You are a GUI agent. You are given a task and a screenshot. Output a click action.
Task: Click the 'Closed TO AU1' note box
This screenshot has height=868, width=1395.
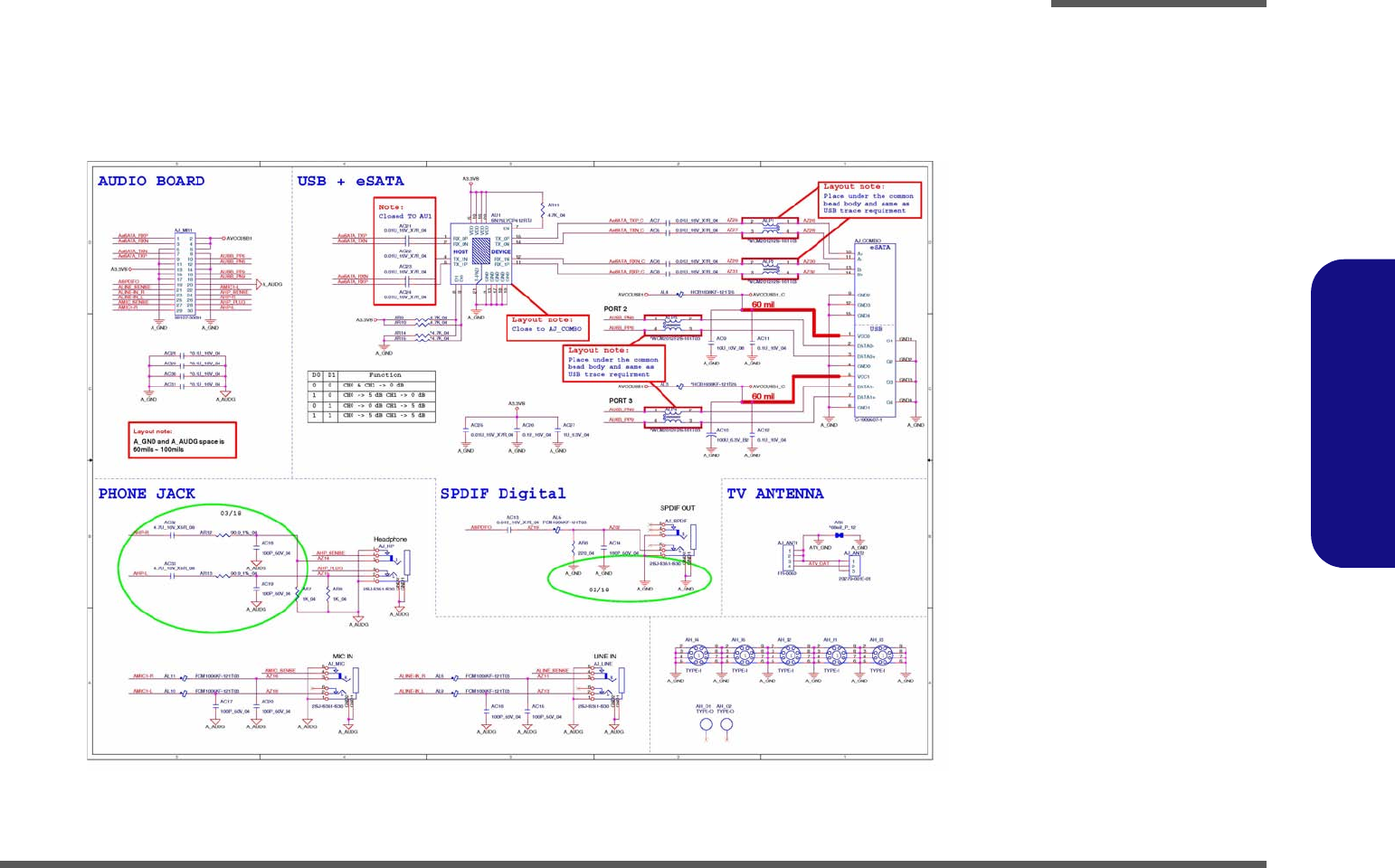coord(405,251)
